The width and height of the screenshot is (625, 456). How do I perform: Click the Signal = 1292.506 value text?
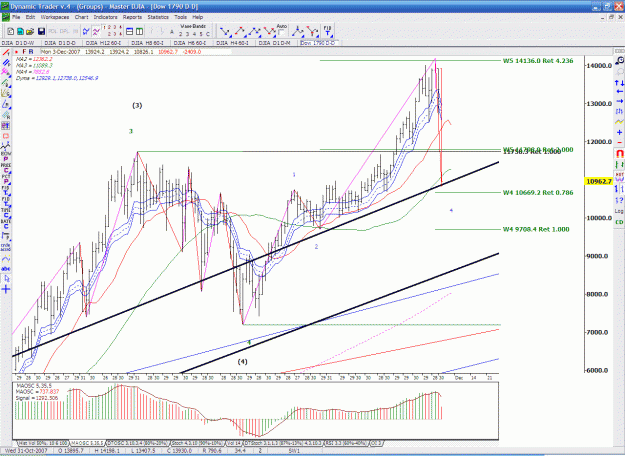37,398
